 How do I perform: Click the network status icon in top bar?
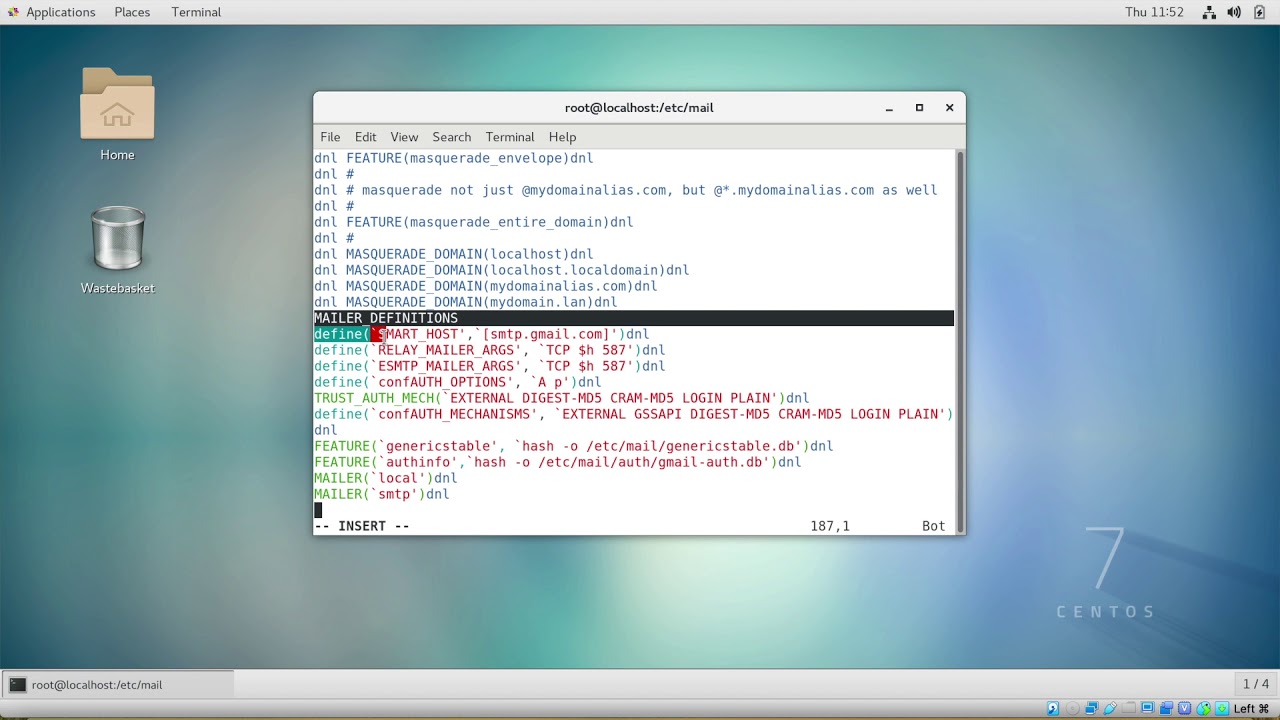point(1209,12)
